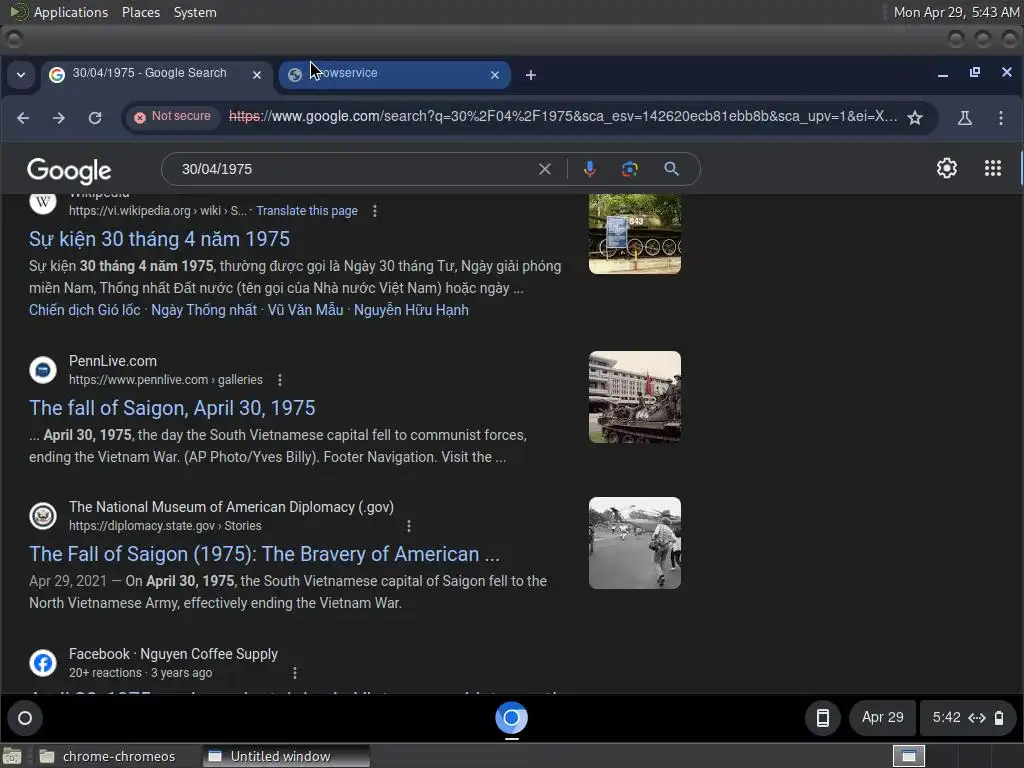The height and width of the screenshot is (768, 1024).
Task: Open Sự kiện 30 tháng 4 năm 1975 result
Action: click(159, 239)
